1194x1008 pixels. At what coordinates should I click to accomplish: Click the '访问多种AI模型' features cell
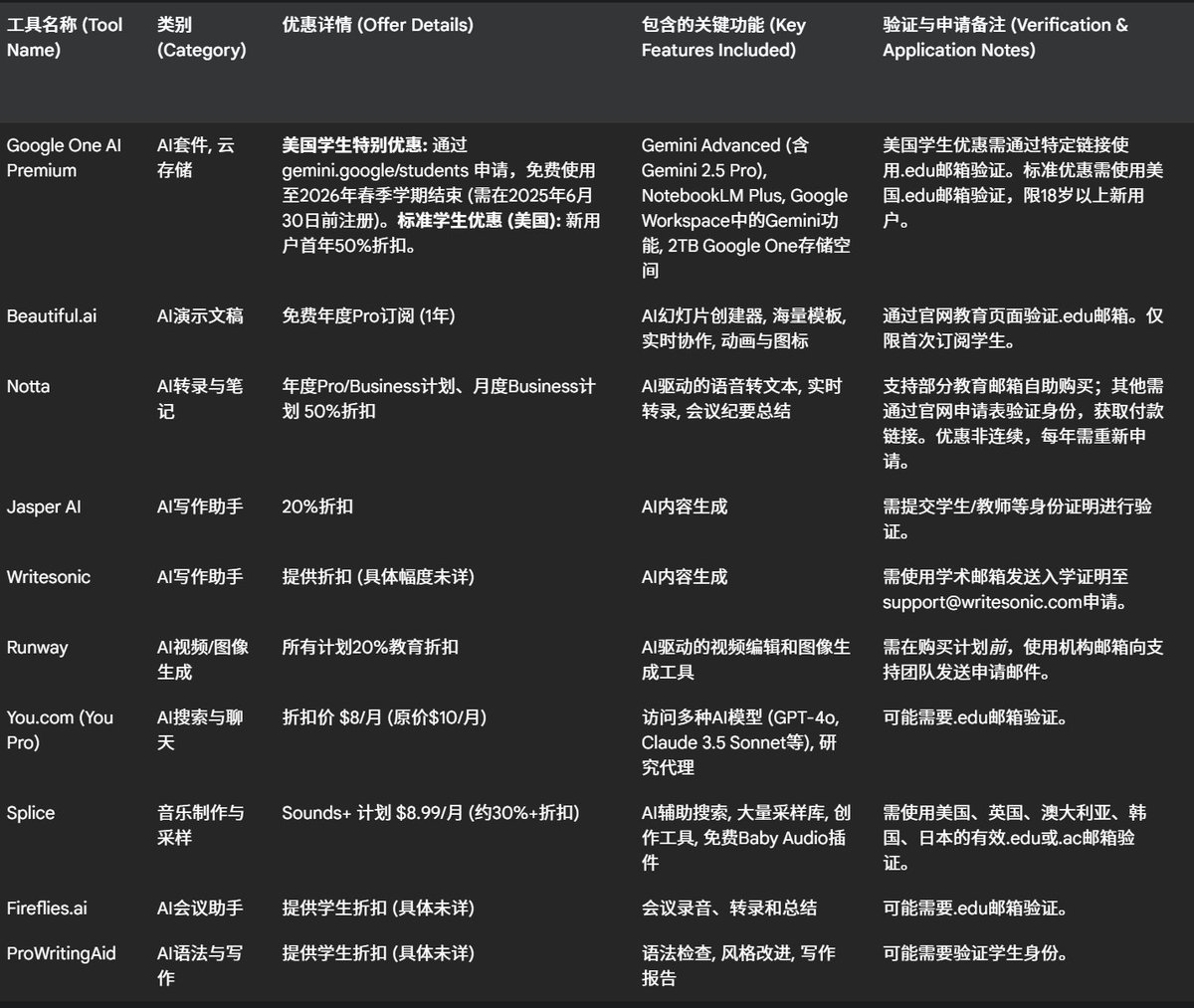pos(740,742)
